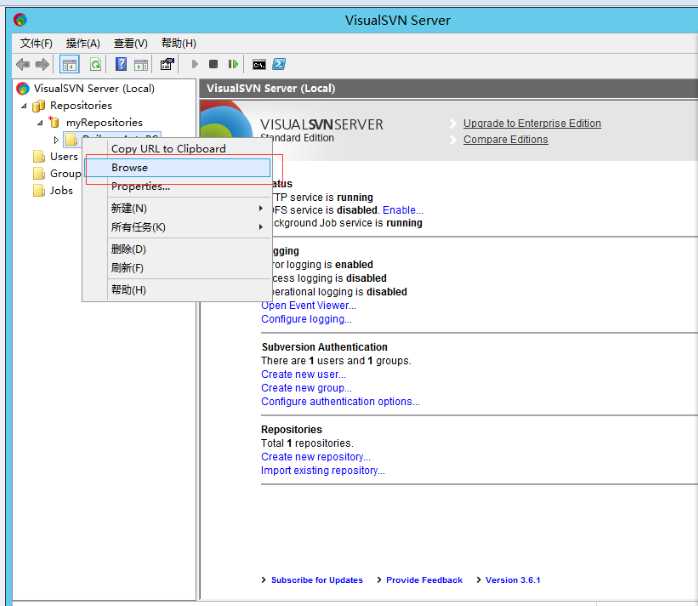Open the 帮助(H) menu in menu bar
698x606 pixels.
pyautogui.click(x=179, y=44)
